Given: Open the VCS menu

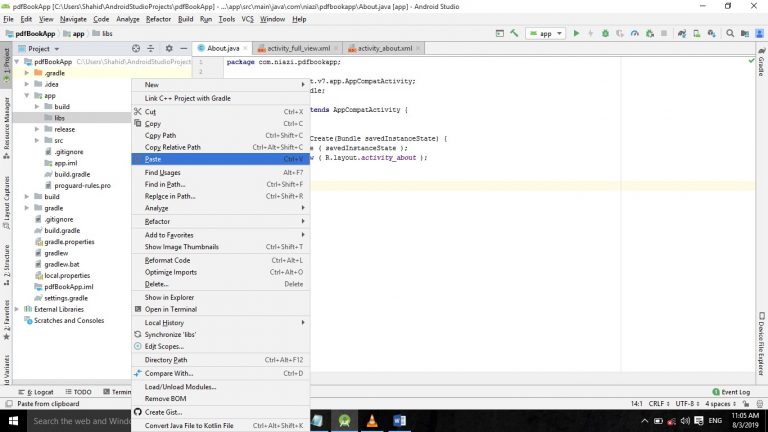Looking at the screenshot, I should pos(247,19).
